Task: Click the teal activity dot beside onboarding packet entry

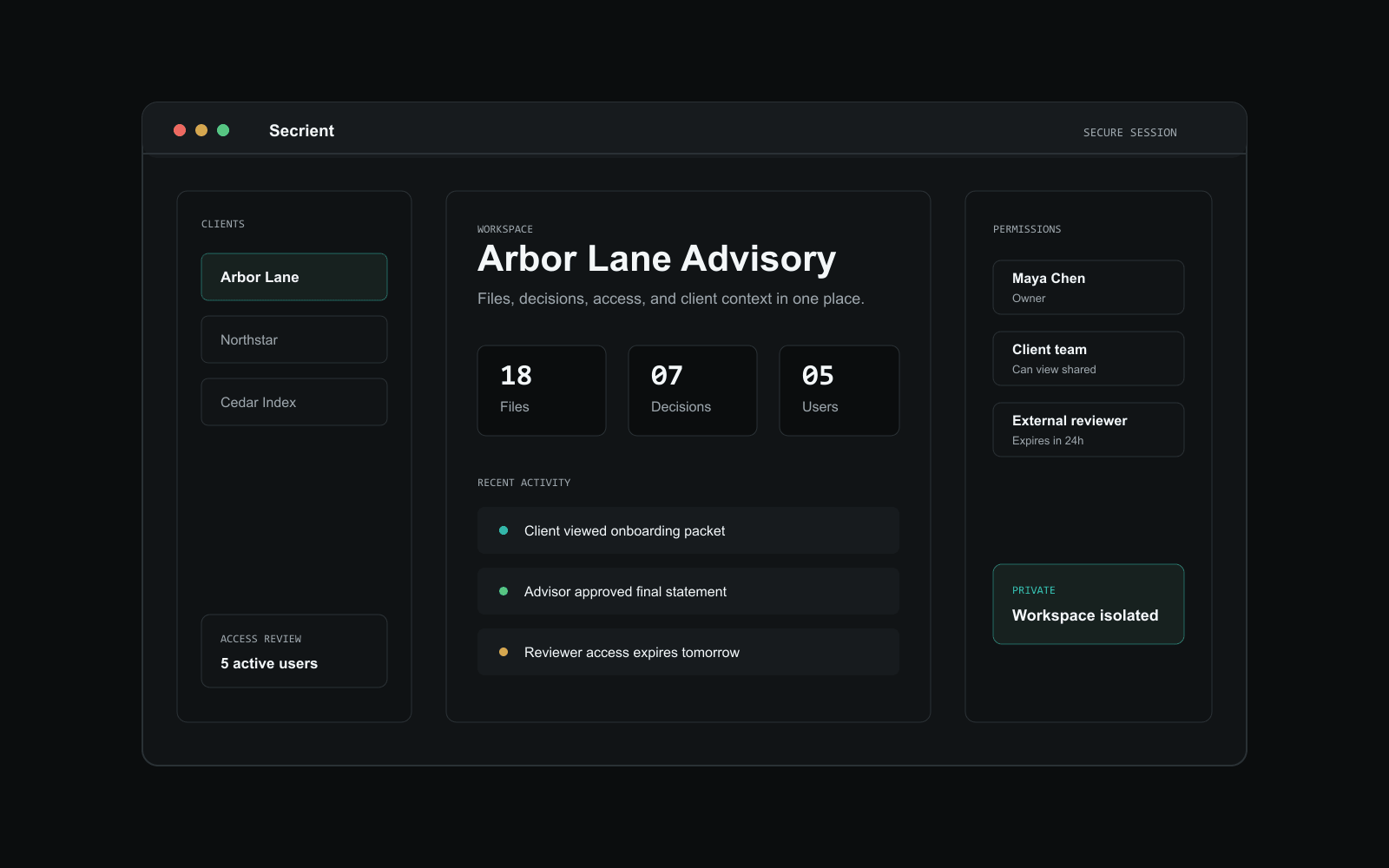Action: [x=502, y=529]
